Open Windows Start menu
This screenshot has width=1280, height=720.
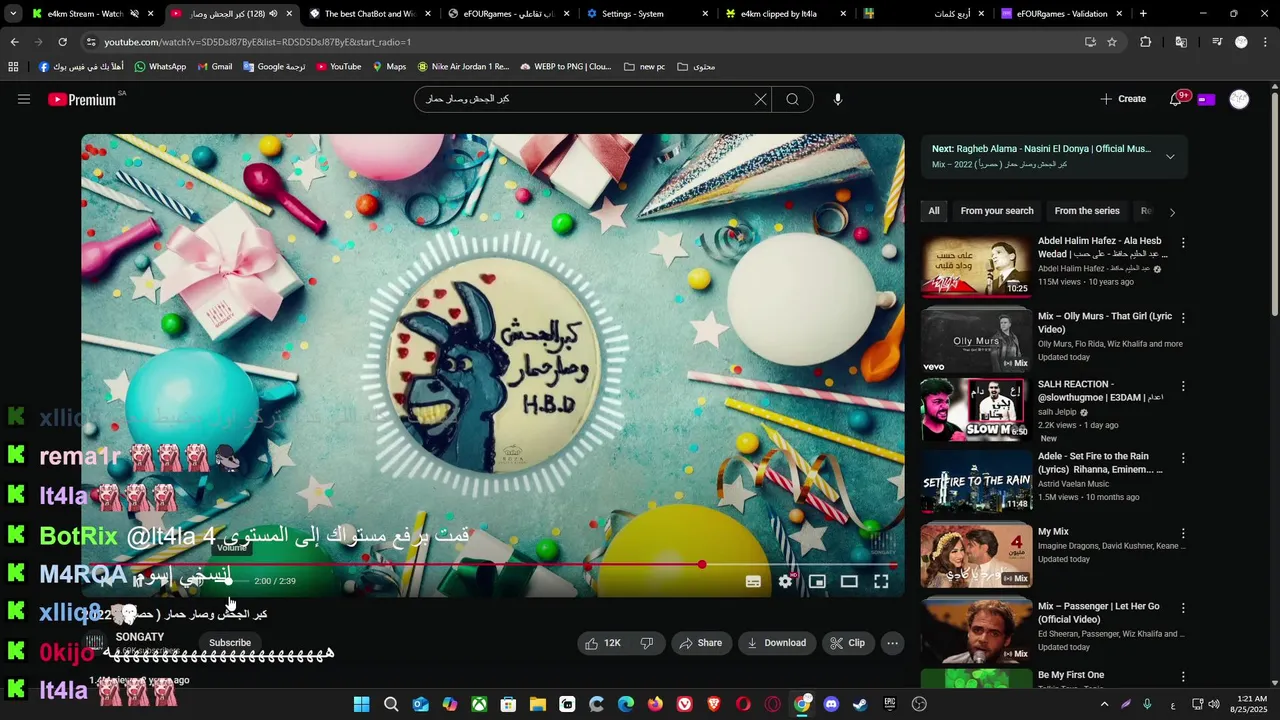tap(362, 704)
